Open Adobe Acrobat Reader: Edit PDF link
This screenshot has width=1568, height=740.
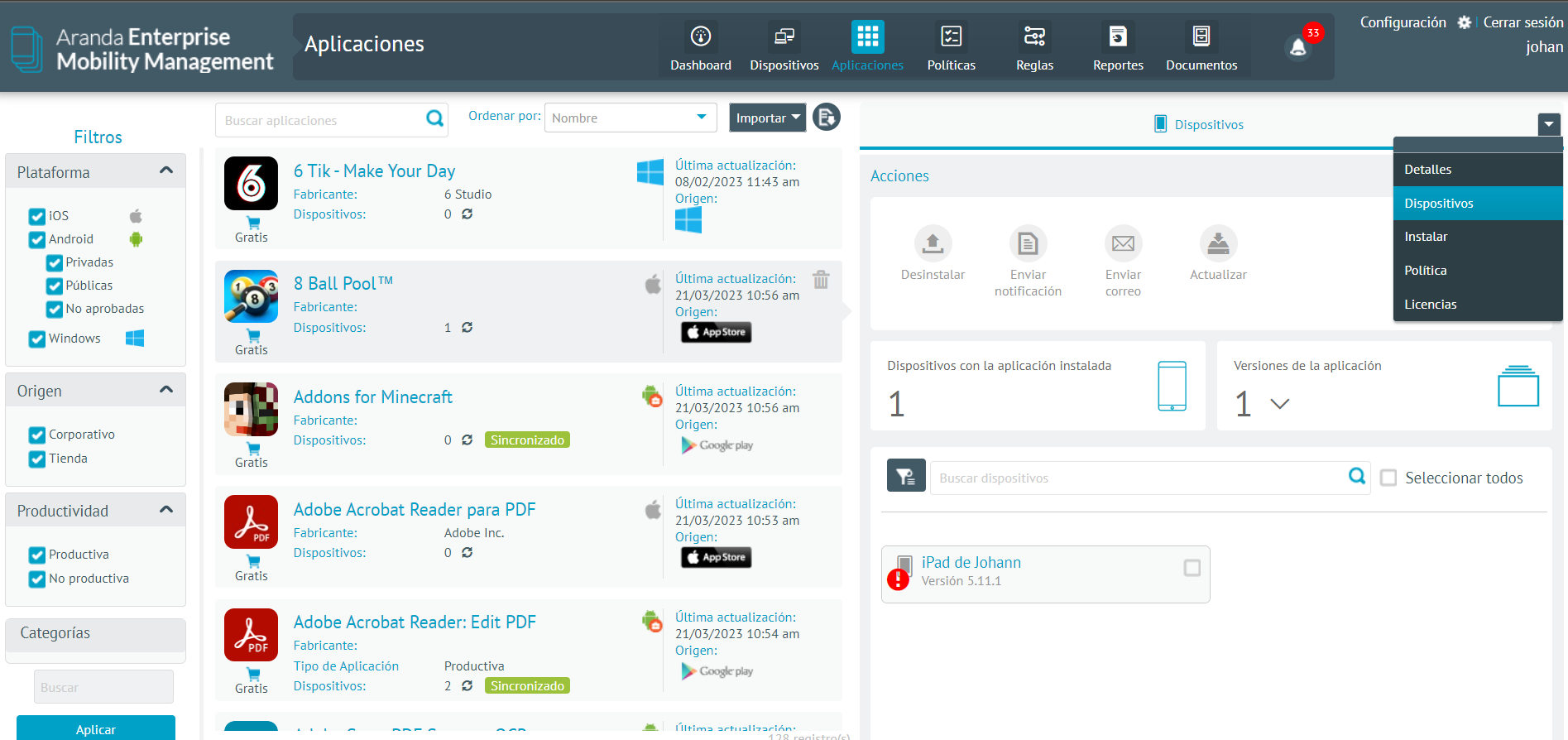click(415, 622)
